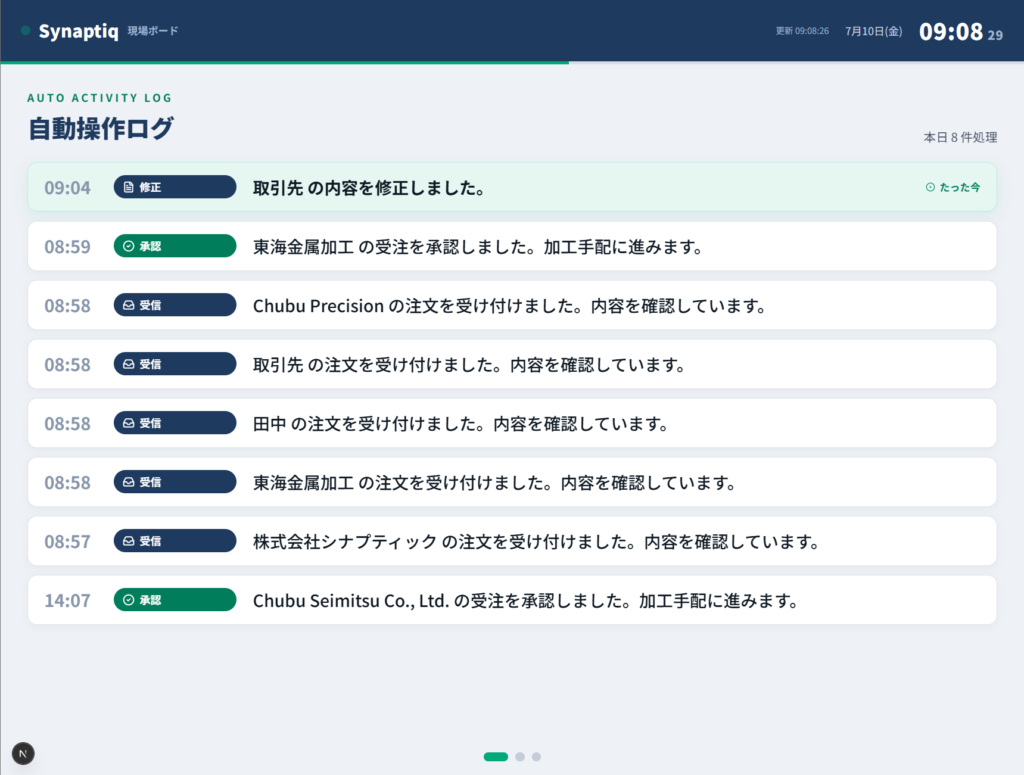The image size is (1024, 775).
Task: Click the 現場ボード label in the header
Action: (153, 31)
